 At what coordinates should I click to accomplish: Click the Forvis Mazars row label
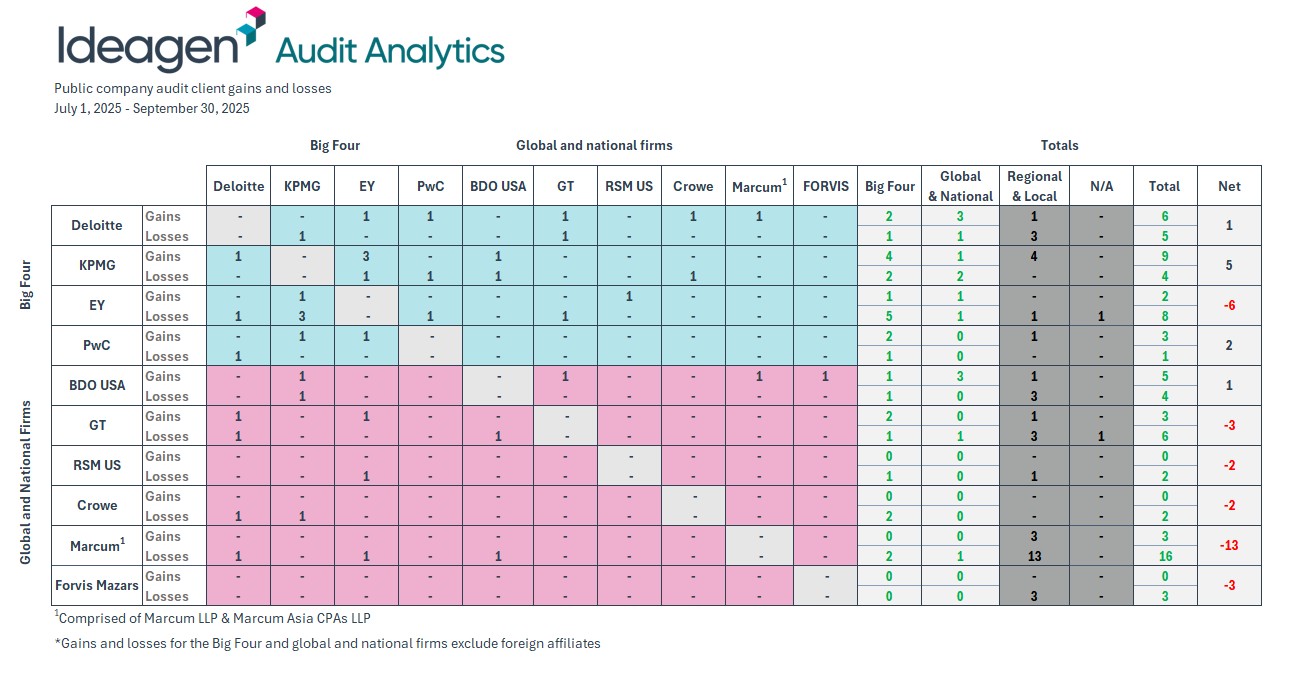point(97,585)
